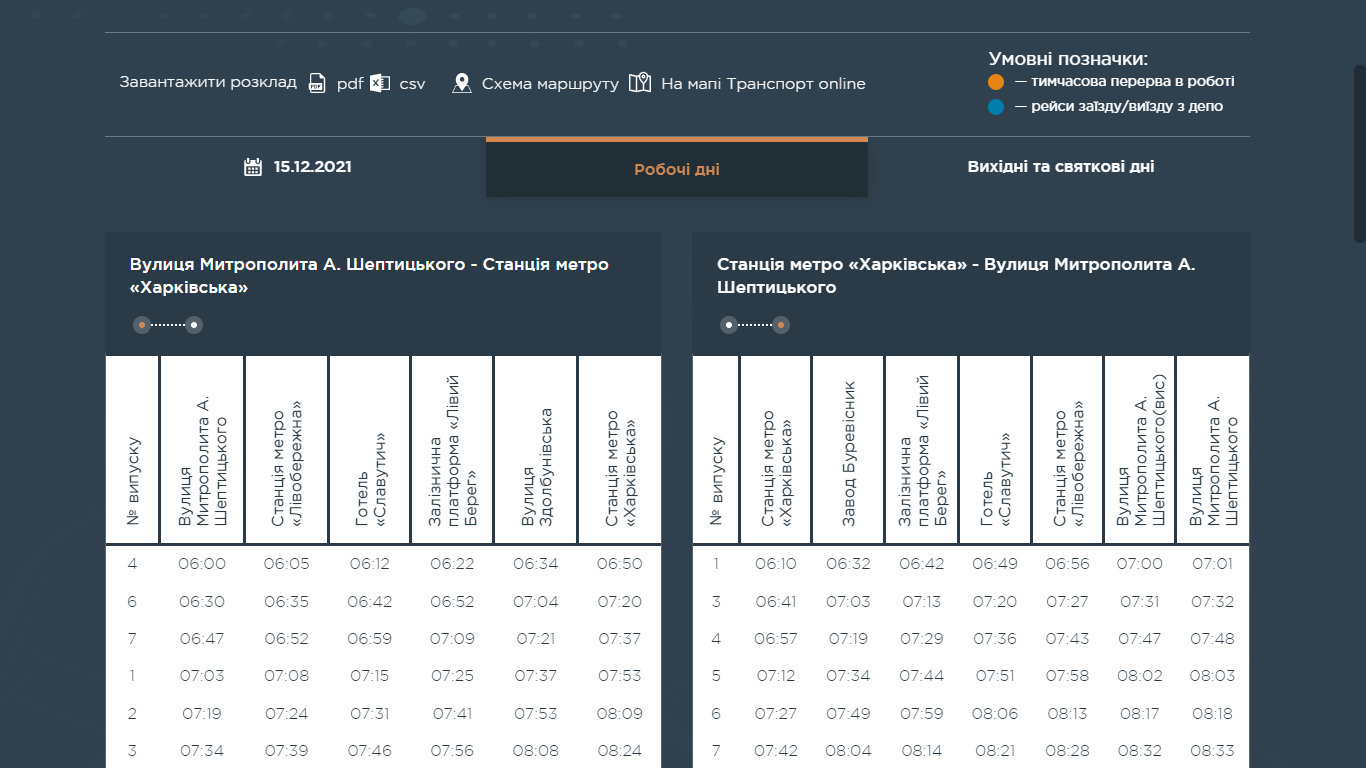Viewport: 1366px width, 768px height.
Task: Click the 06:00 departure cell
Action: 202,564
